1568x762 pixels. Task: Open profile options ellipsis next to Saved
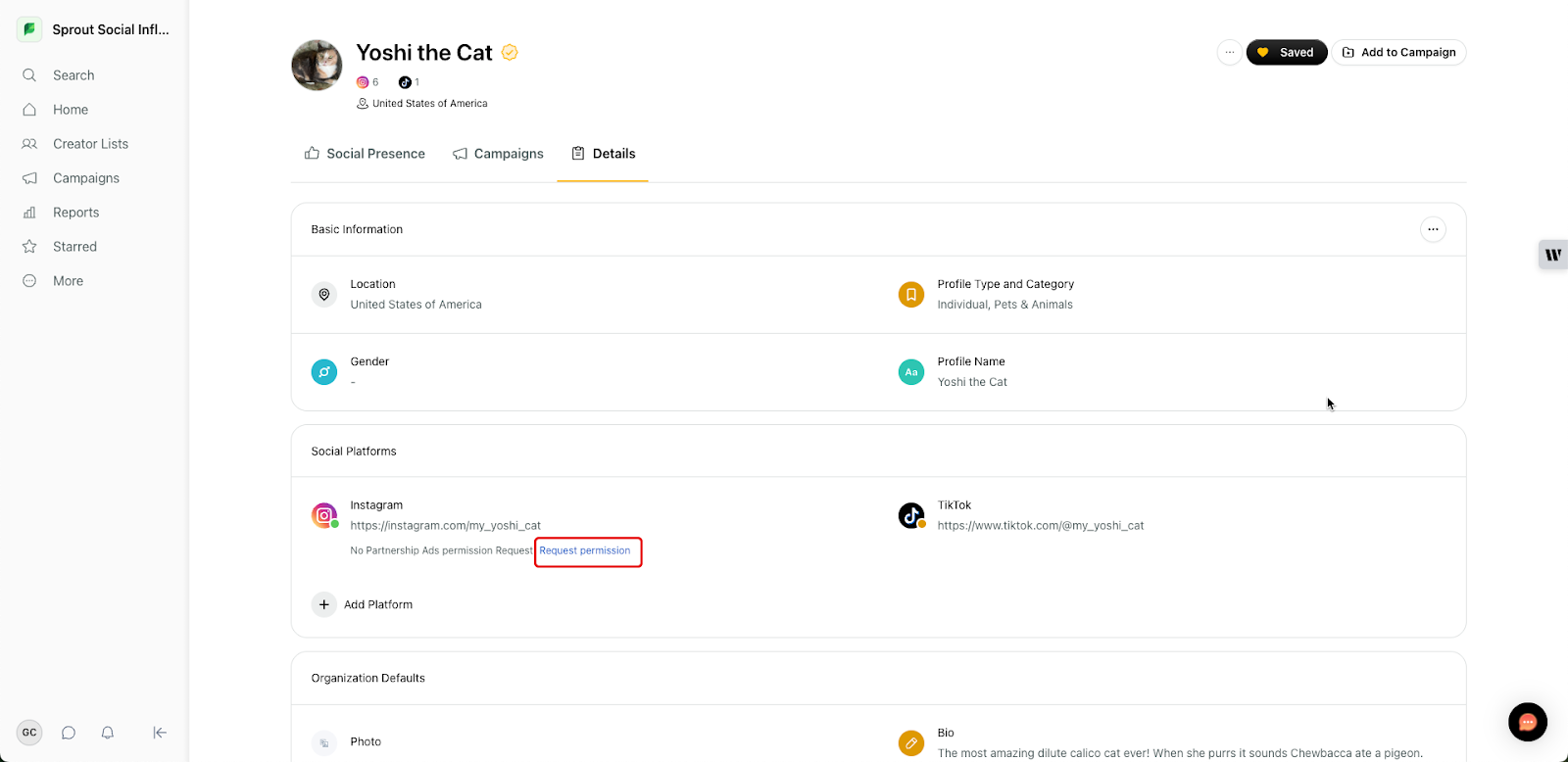[1229, 52]
